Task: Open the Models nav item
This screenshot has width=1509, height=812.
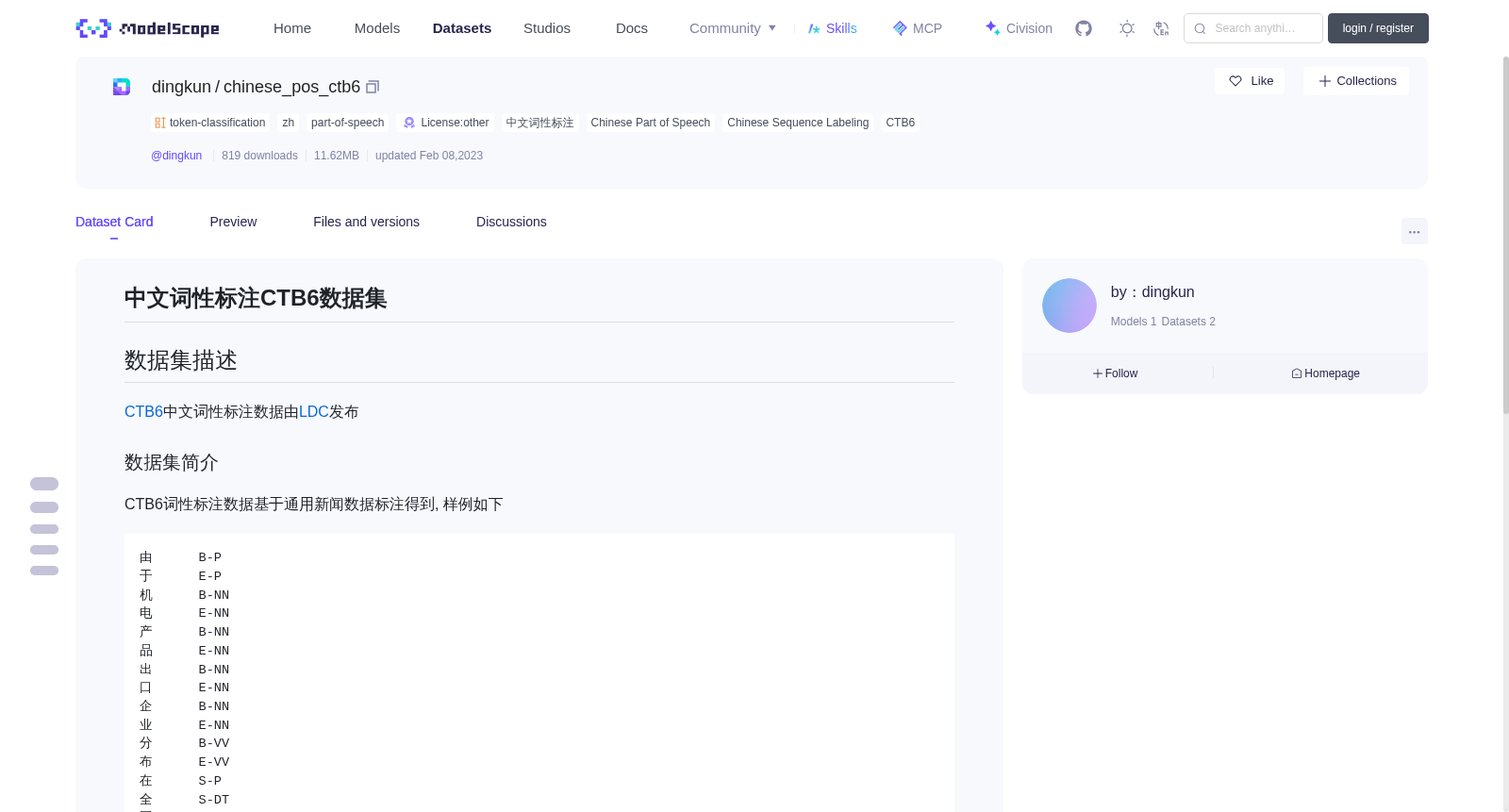Action: 377,28
